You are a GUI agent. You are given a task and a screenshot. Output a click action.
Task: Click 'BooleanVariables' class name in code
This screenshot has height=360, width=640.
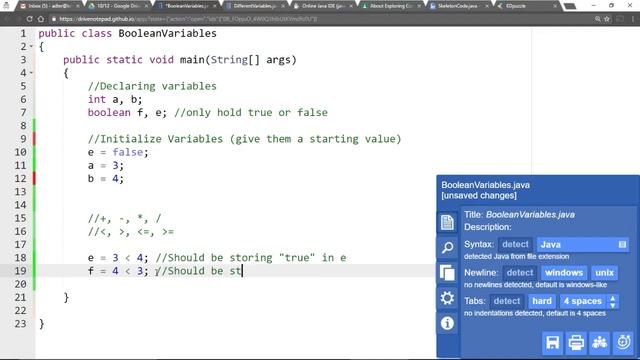pyautogui.click(x=167, y=33)
